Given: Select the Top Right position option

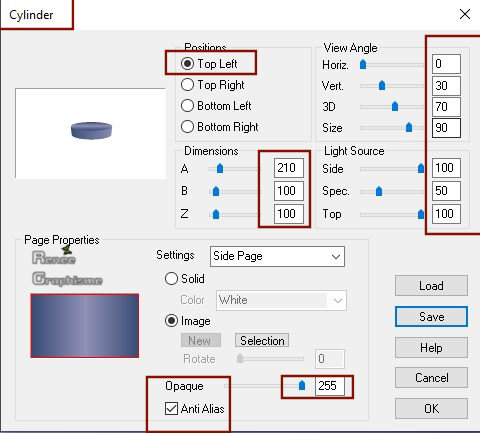Looking at the screenshot, I should [187, 85].
